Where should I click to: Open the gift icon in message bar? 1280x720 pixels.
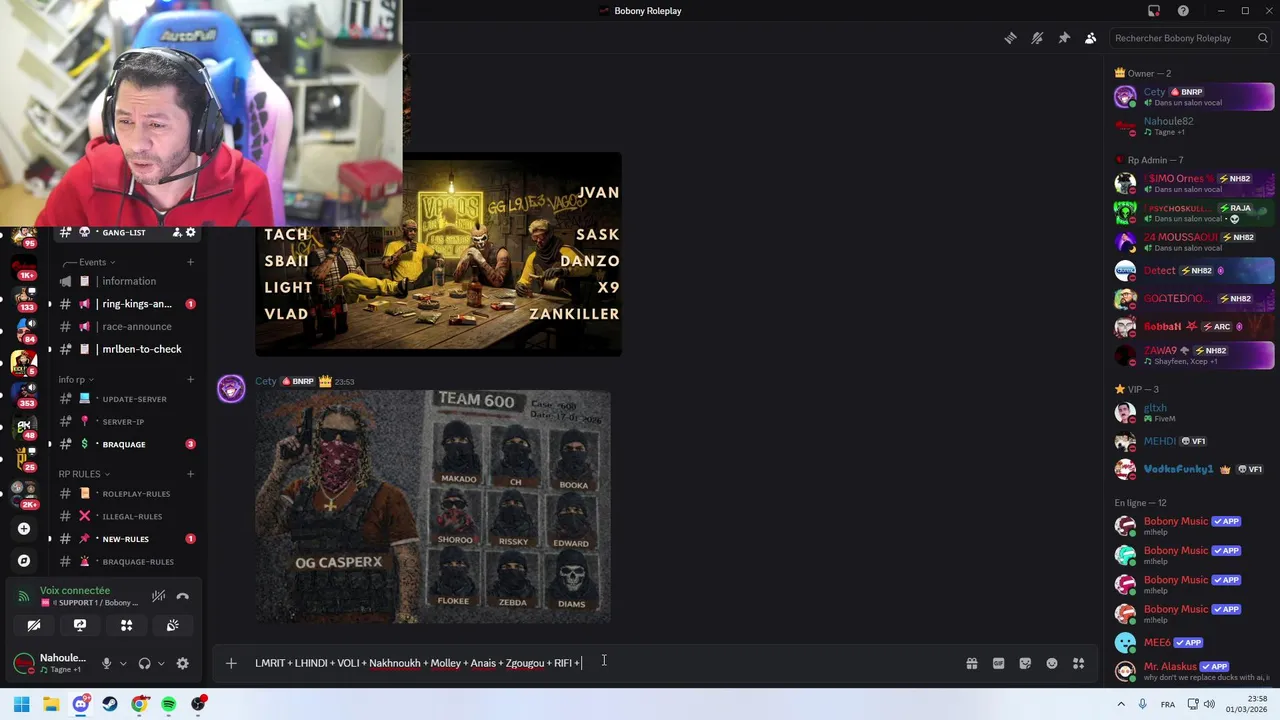coord(971,663)
